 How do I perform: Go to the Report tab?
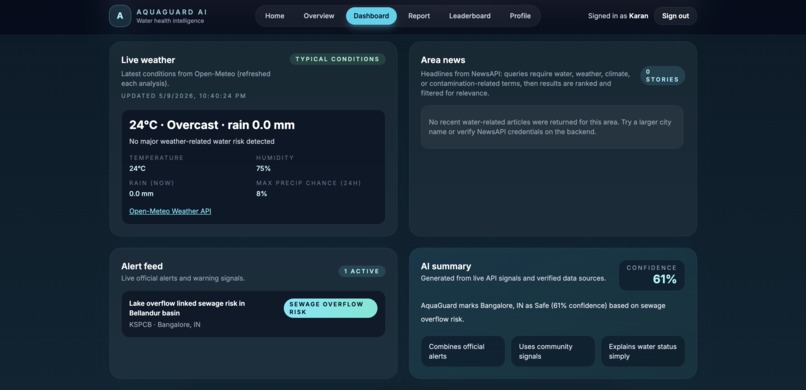click(x=419, y=16)
